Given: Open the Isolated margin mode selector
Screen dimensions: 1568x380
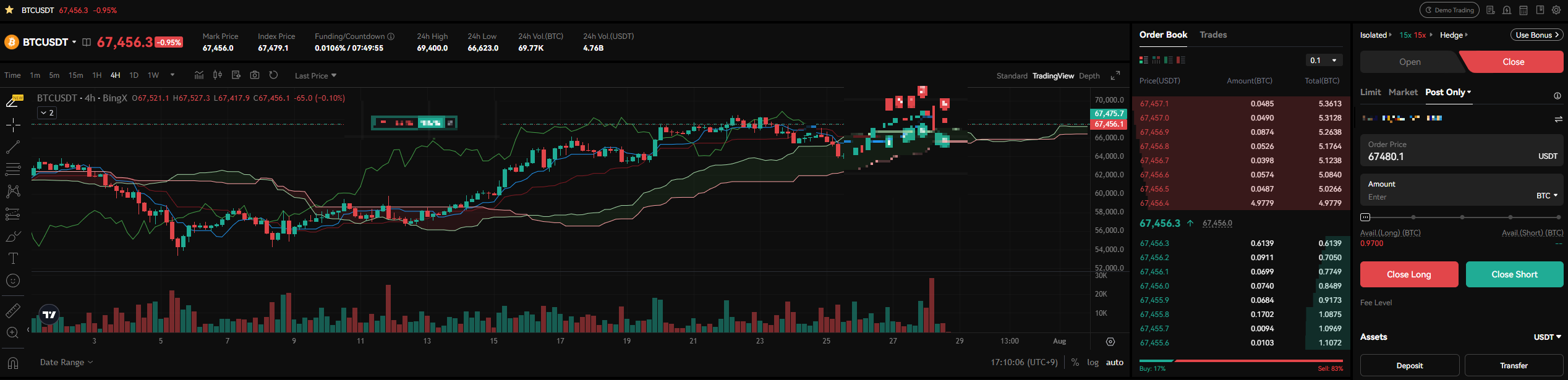Looking at the screenshot, I should point(1376,35).
